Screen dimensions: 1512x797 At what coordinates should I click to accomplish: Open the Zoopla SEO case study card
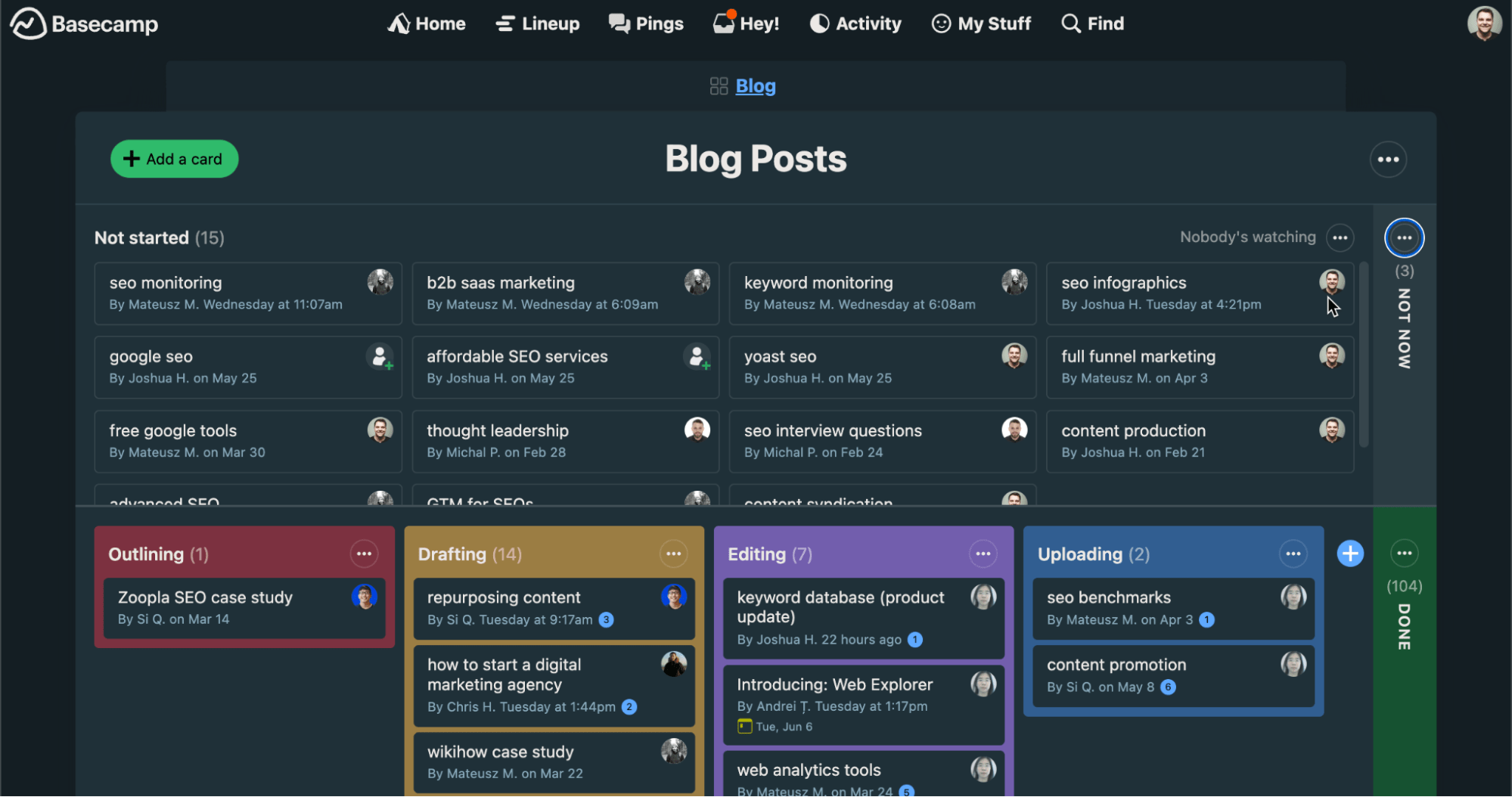244,608
